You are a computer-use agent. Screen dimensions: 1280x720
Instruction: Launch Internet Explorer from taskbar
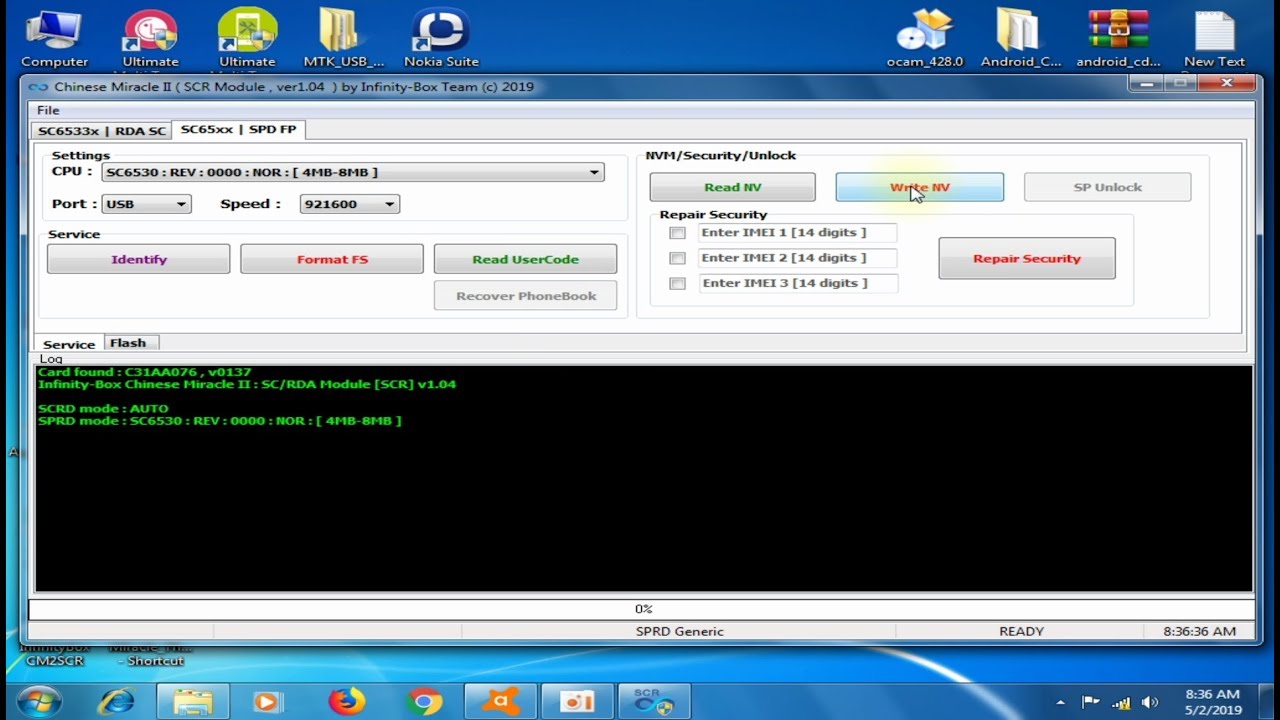point(116,702)
